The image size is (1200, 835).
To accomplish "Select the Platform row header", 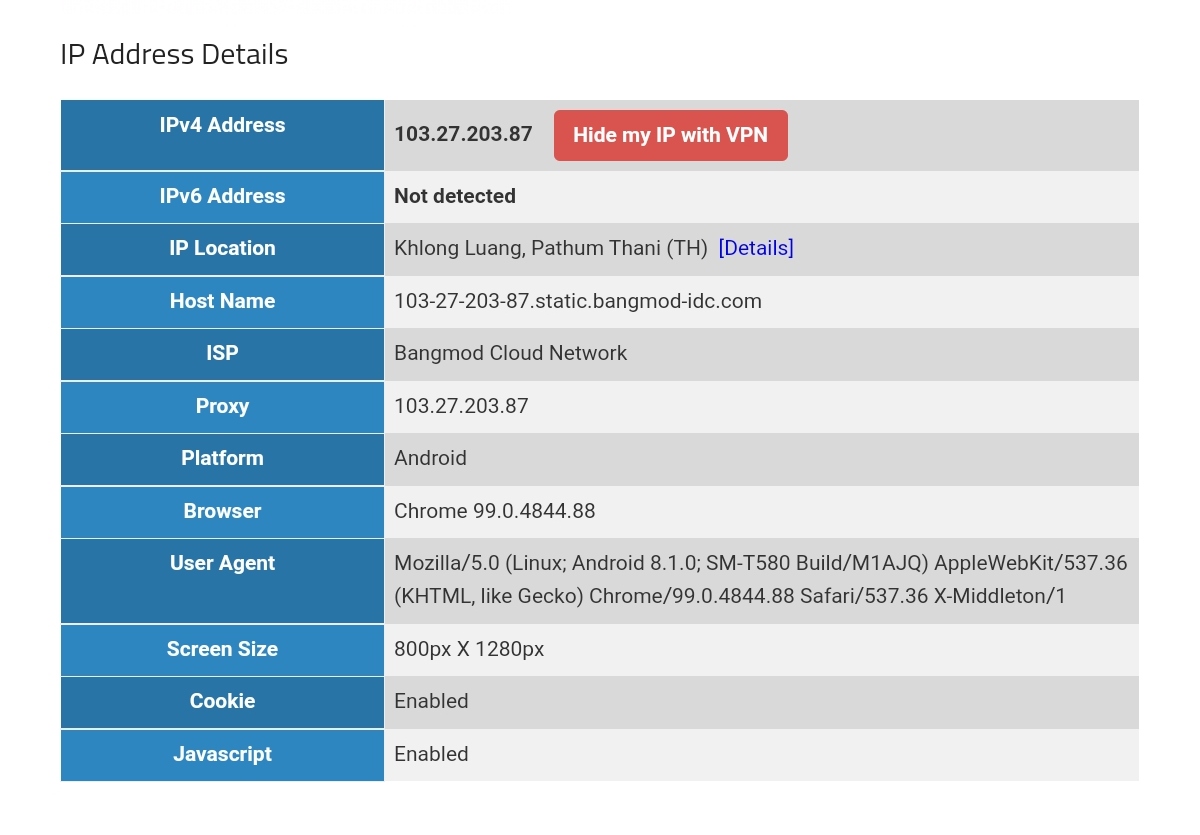I will coord(222,459).
